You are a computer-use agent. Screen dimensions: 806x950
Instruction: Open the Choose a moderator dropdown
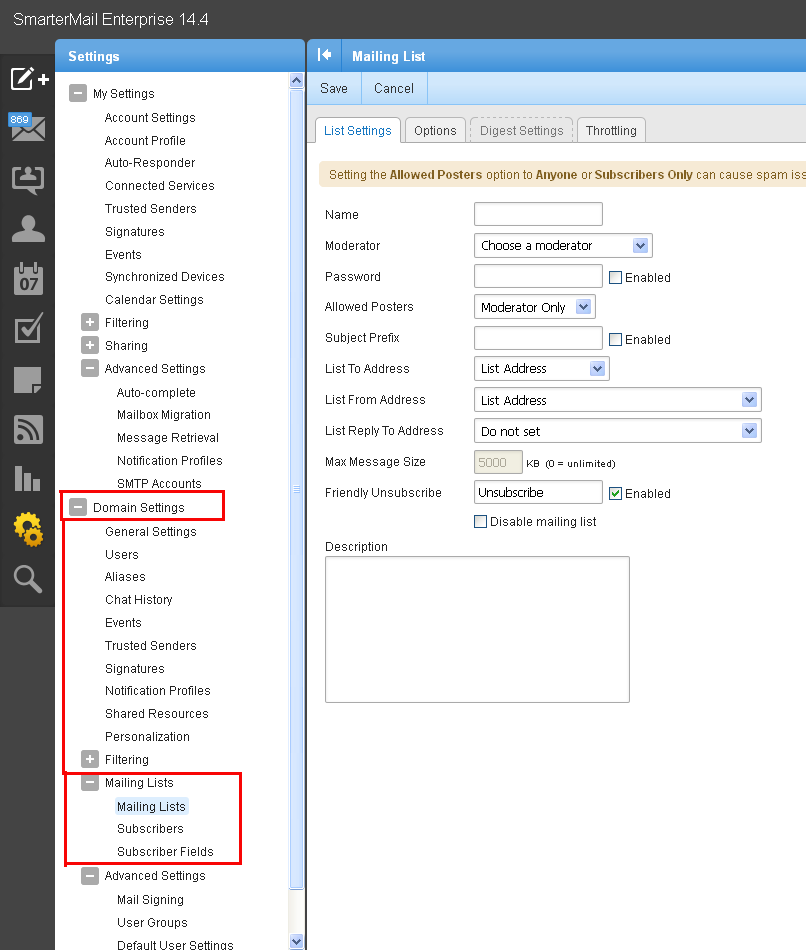click(563, 245)
